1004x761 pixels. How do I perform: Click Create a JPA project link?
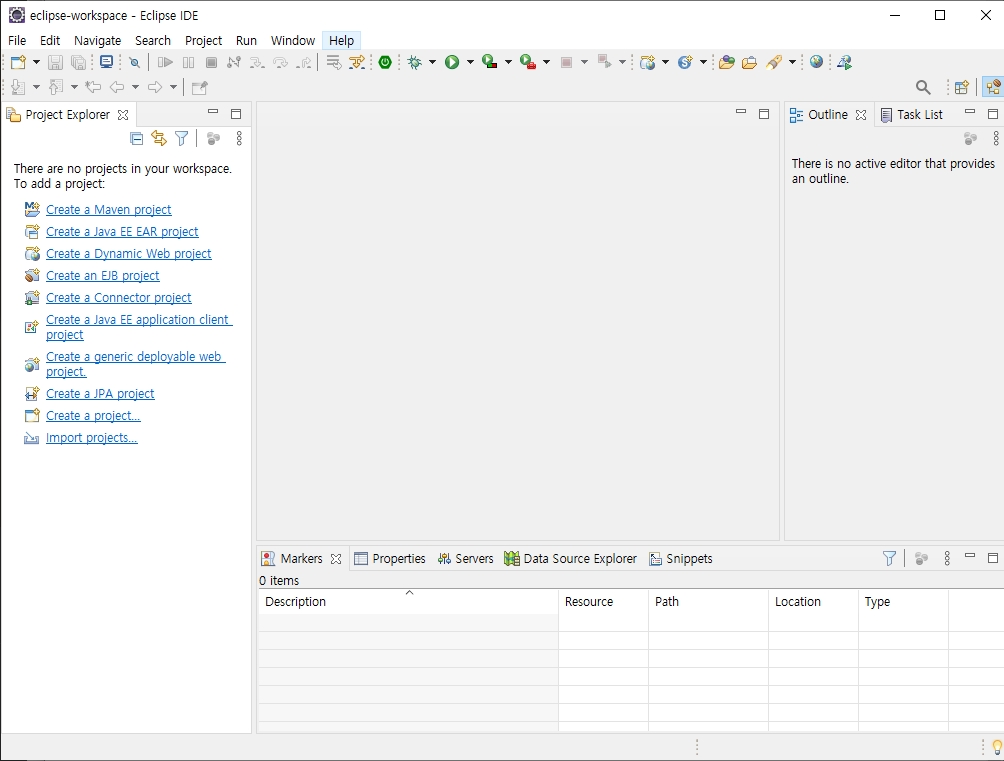(100, 393)
